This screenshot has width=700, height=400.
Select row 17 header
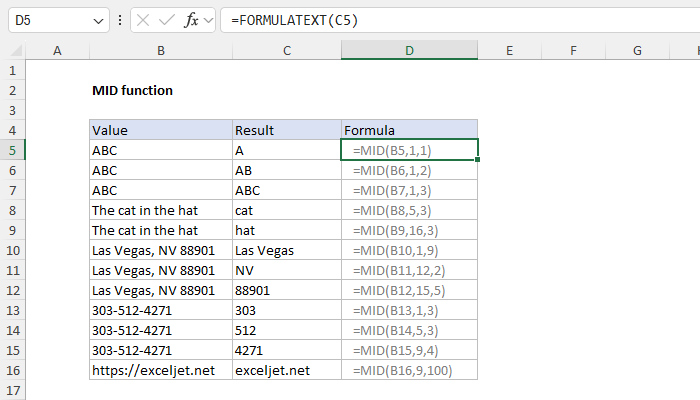[x=12, y=391]
